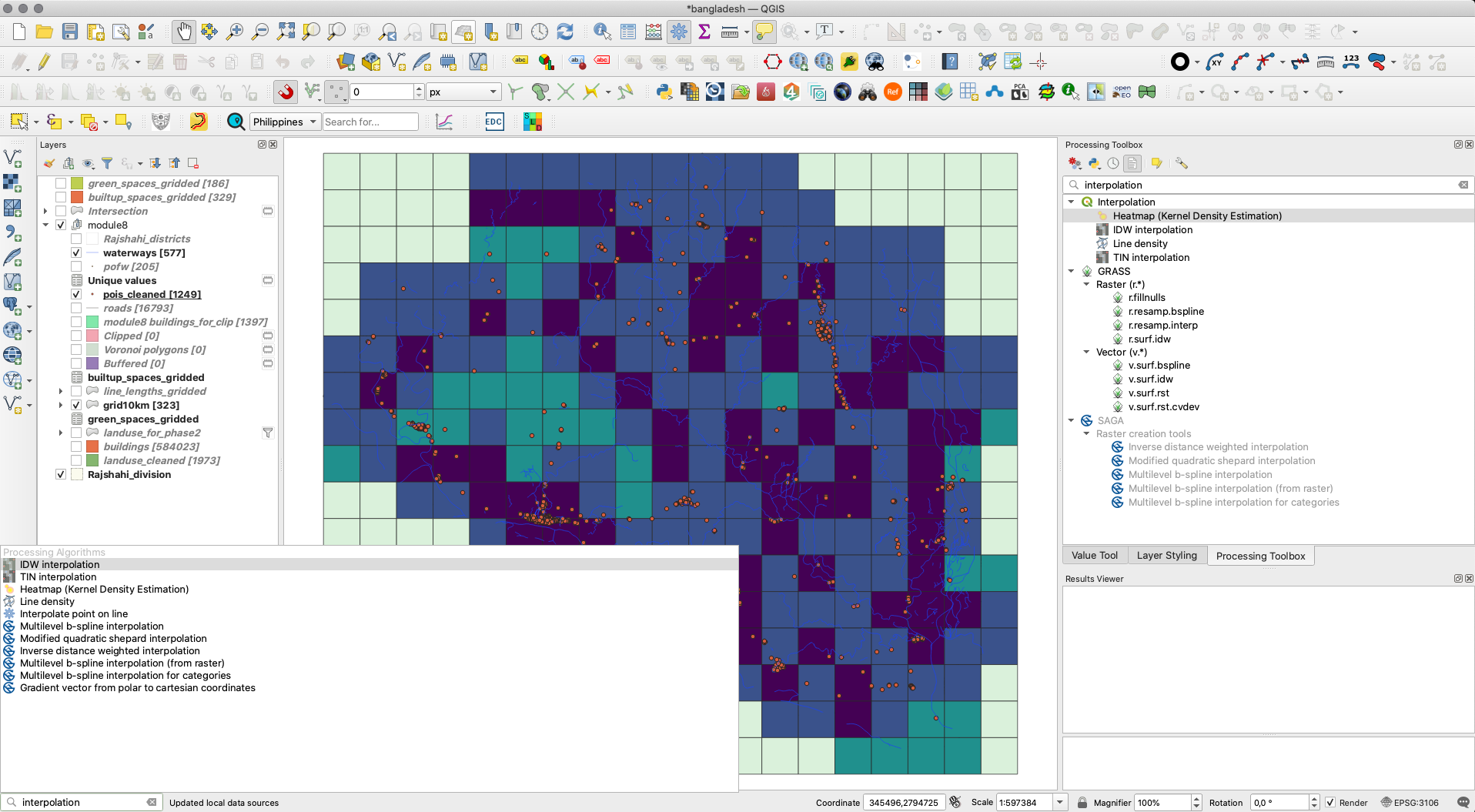Viewport: 1475px width, 812px height.
Task: Expand the Intersection layer group
Action: [x=45, y=211]
